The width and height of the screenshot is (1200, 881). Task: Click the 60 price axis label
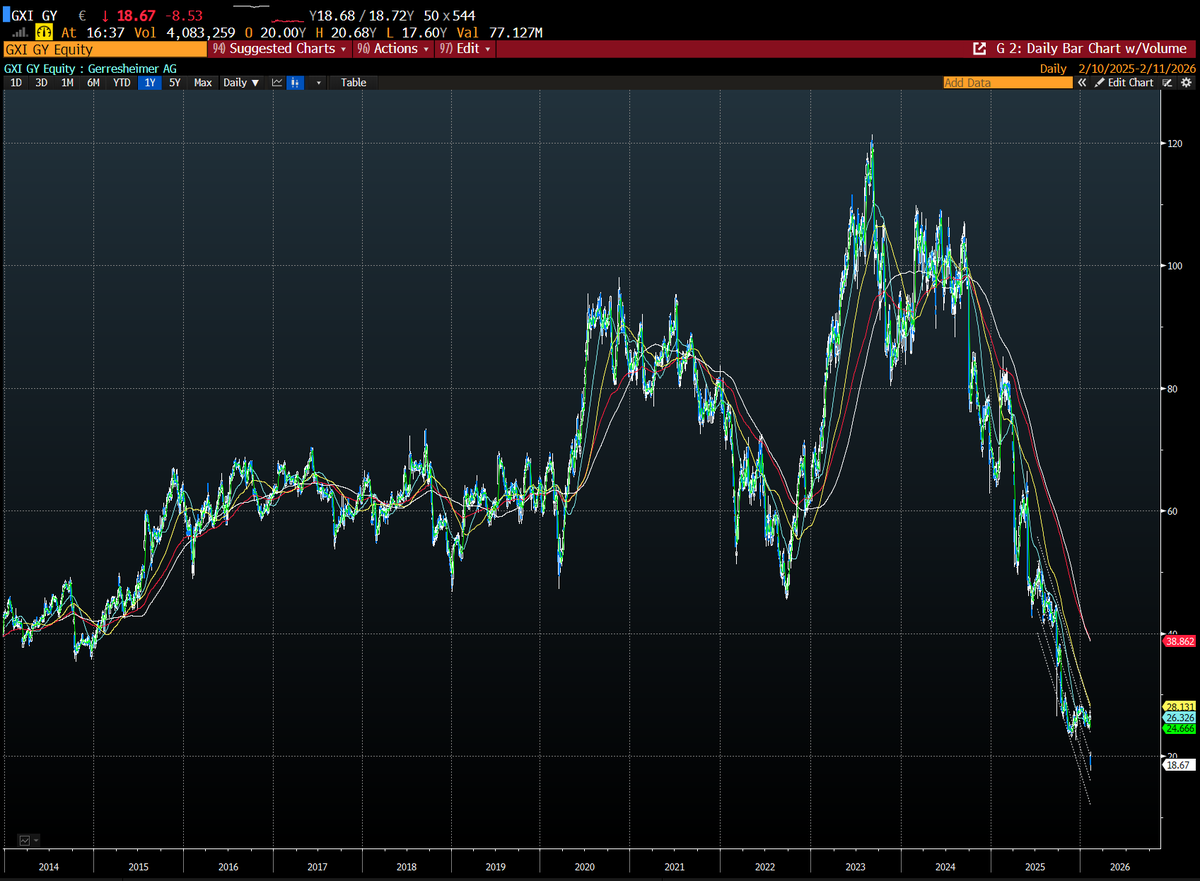(1171, 511)
